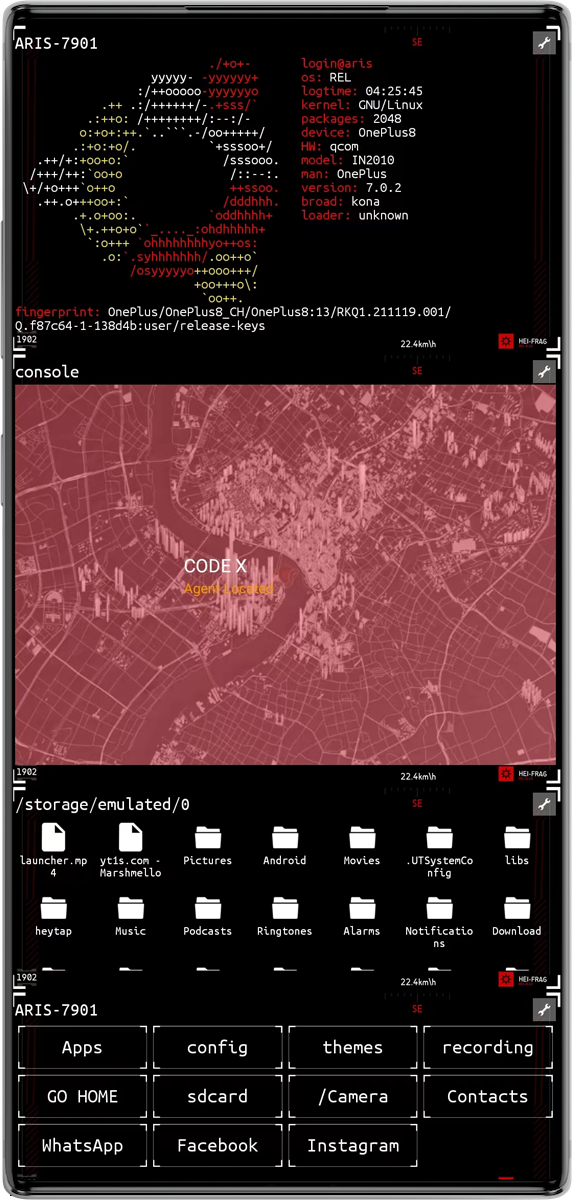Select the themes button
The image size is (572, 1200).
[x=353, y=1047]
